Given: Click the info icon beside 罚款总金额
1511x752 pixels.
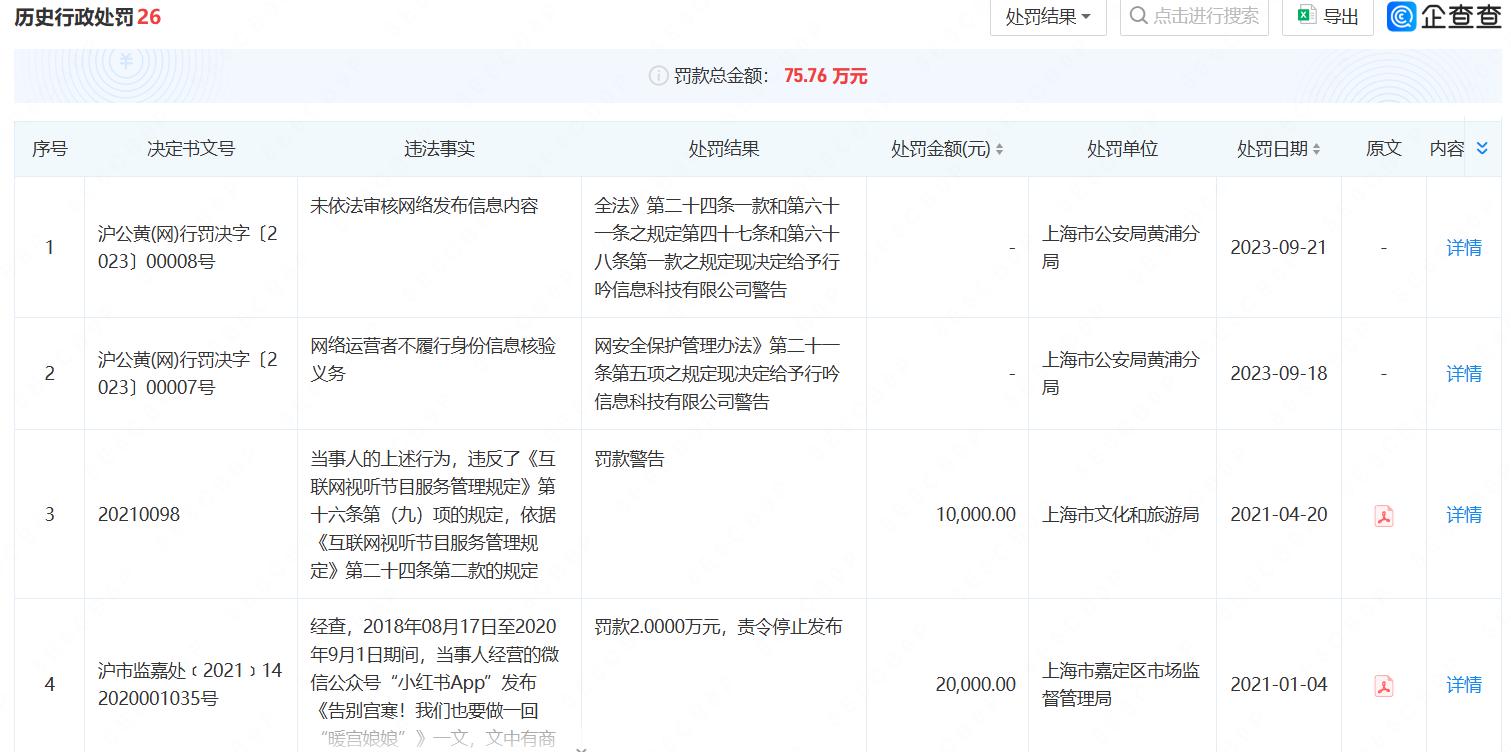Looking at the screenshot, I should click(658, 76).
